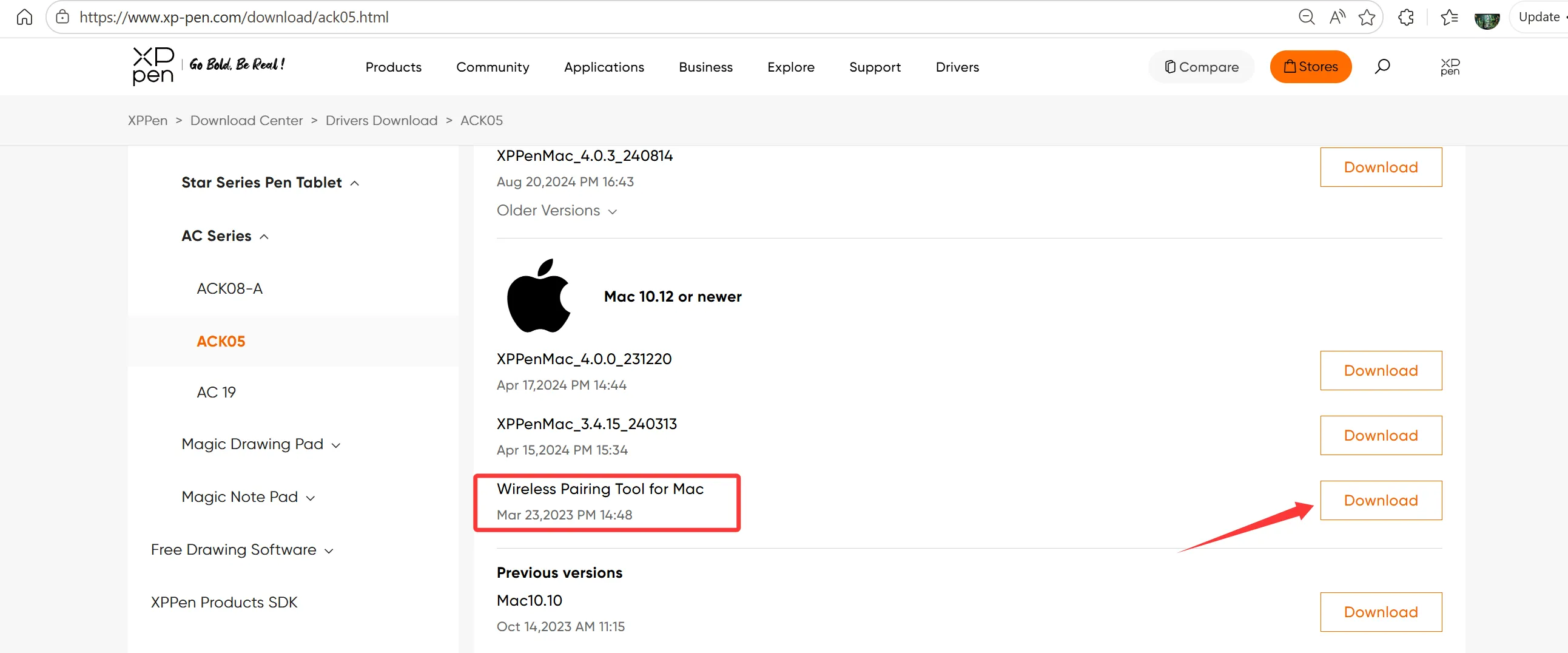Click the small XPPen icon at header right
Viewport: 1568px width, 653px height.
coord(1450,67)
